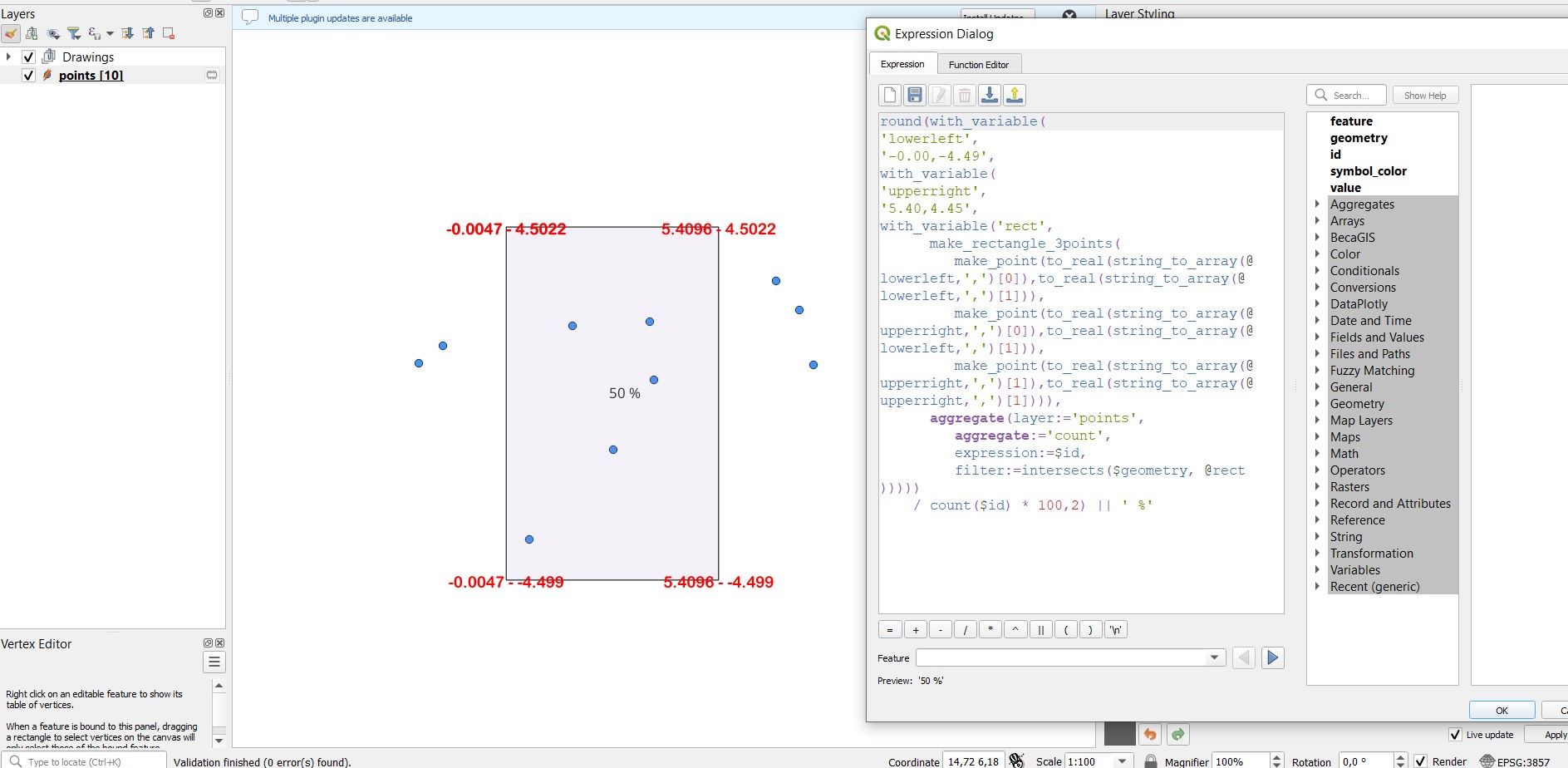The image size is (1568, 768).
Task: Insert the equals operator button
Action: pos(890,629)
